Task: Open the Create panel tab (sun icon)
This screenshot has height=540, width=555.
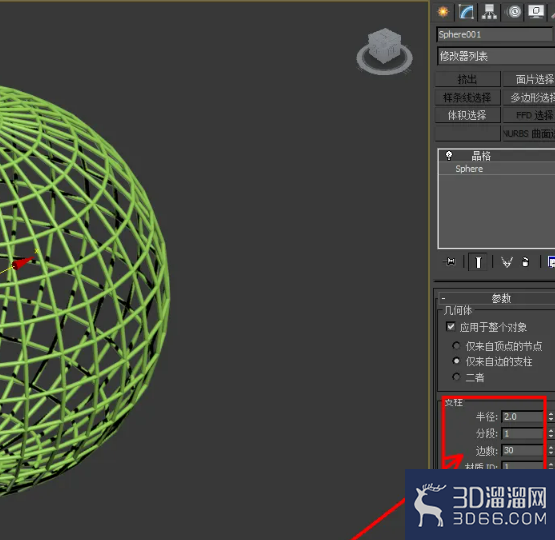Action: coord(443,12)
